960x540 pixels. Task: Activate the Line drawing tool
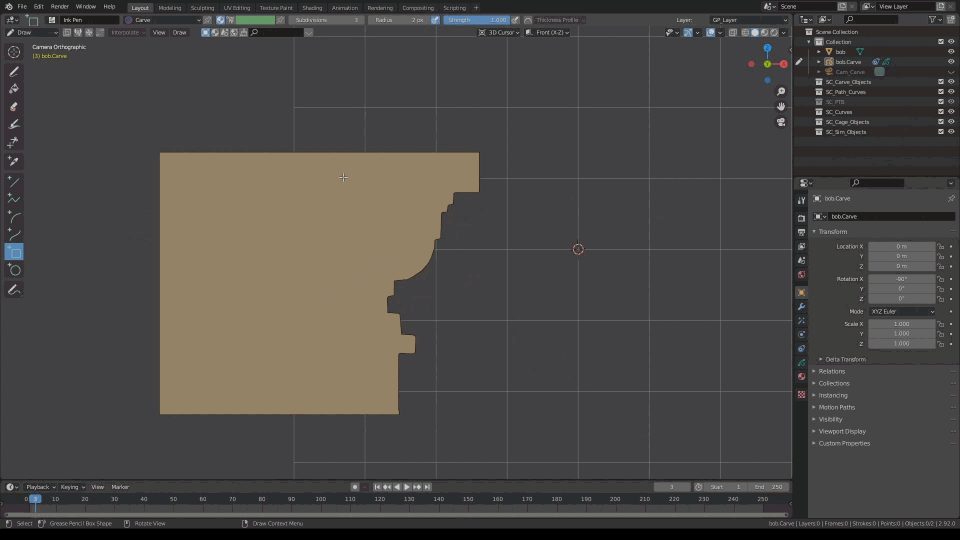14,181
